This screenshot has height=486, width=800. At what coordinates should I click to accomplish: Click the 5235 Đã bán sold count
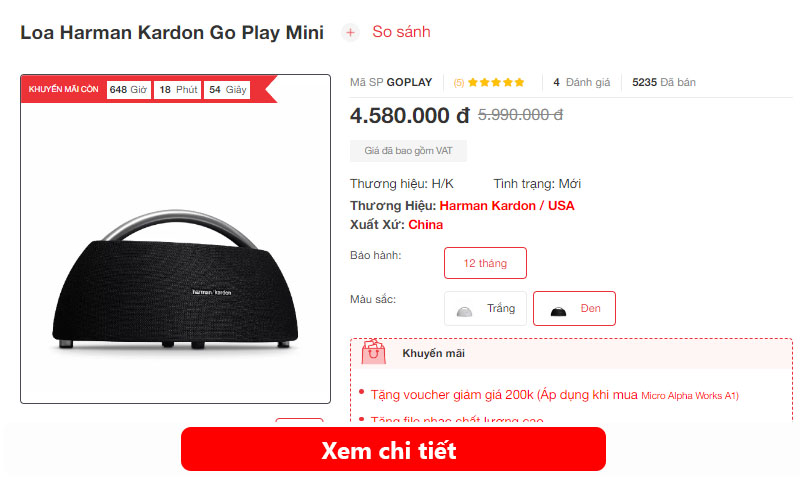[664, 82]
